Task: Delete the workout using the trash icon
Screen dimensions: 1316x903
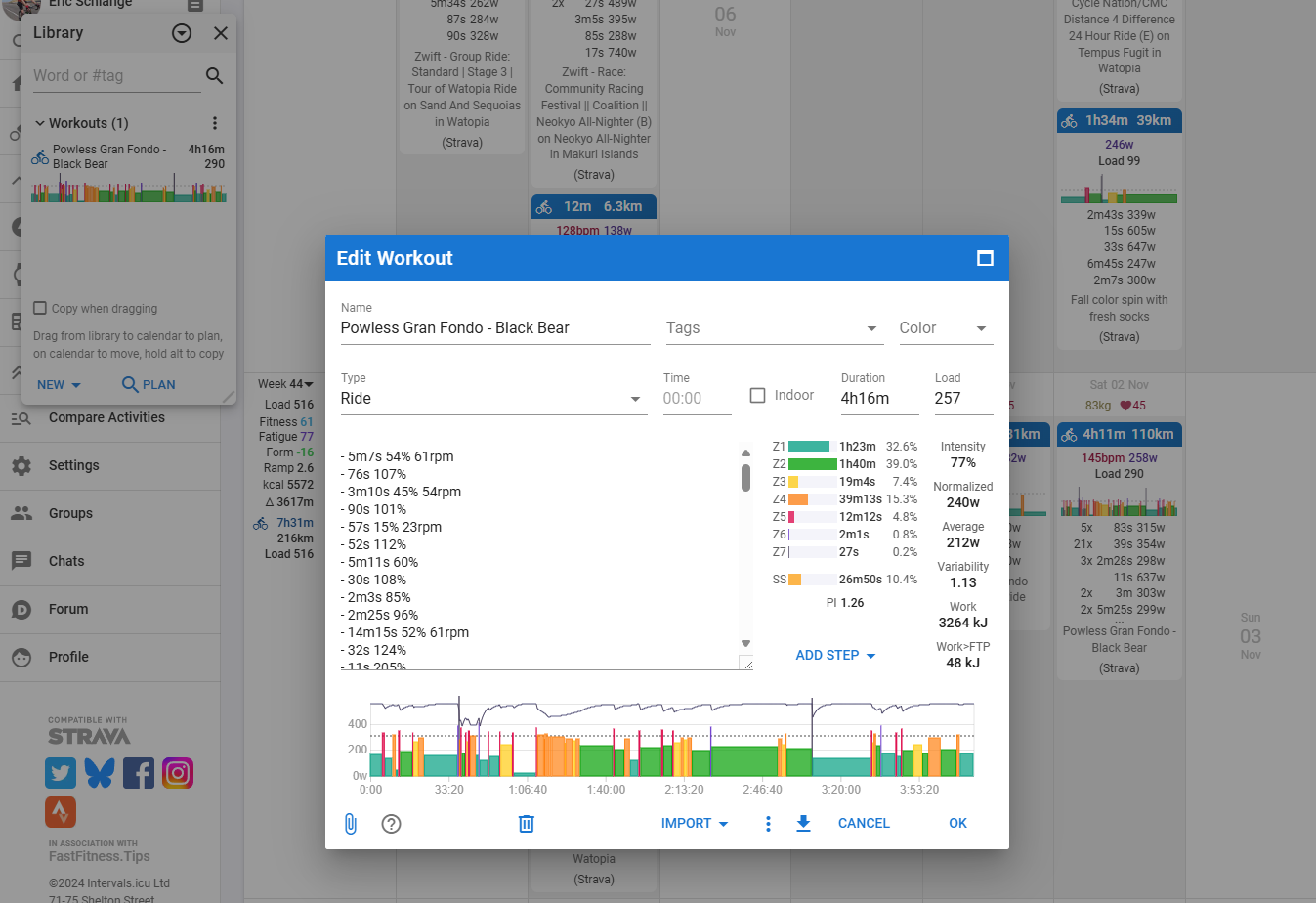Action: tap(526, 824)
